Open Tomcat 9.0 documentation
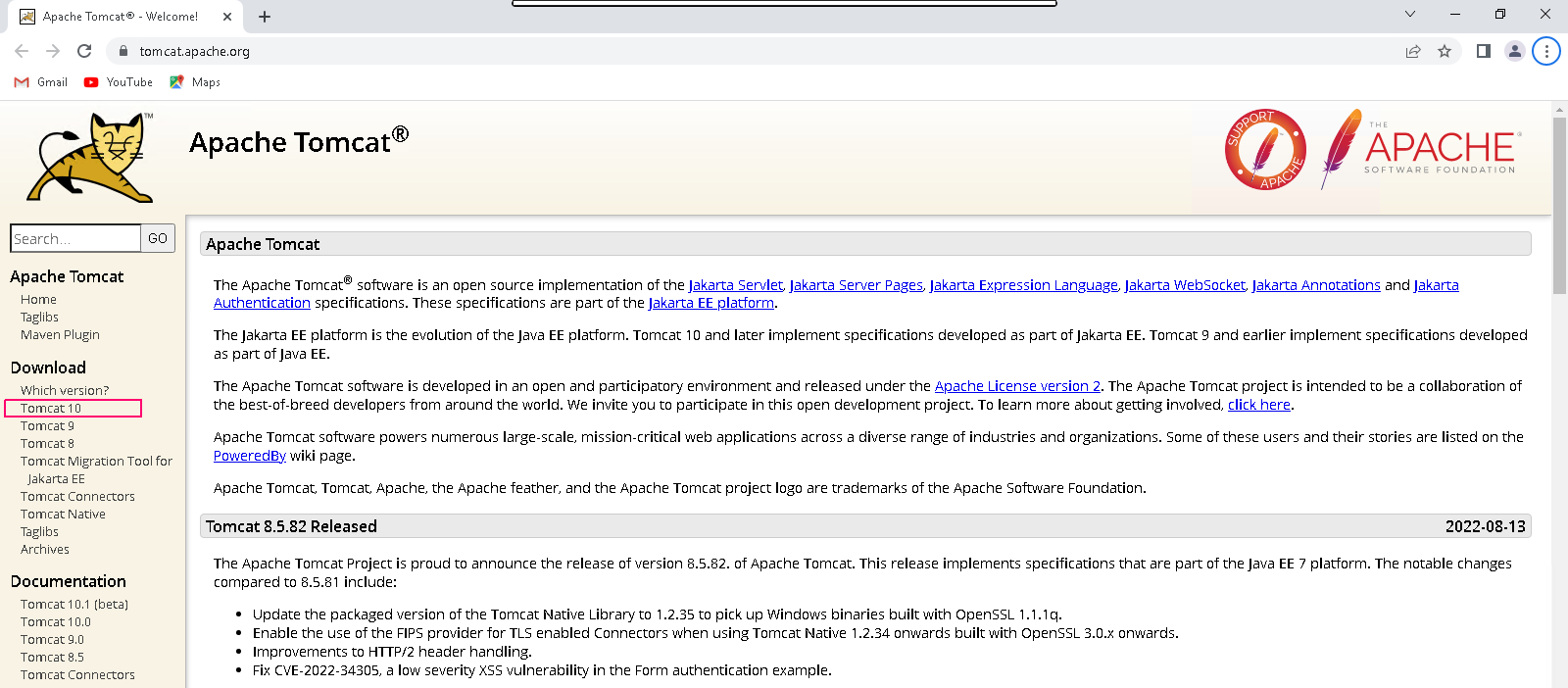The width and height of the screenshot is (1568, 688). tap(52, 640)
